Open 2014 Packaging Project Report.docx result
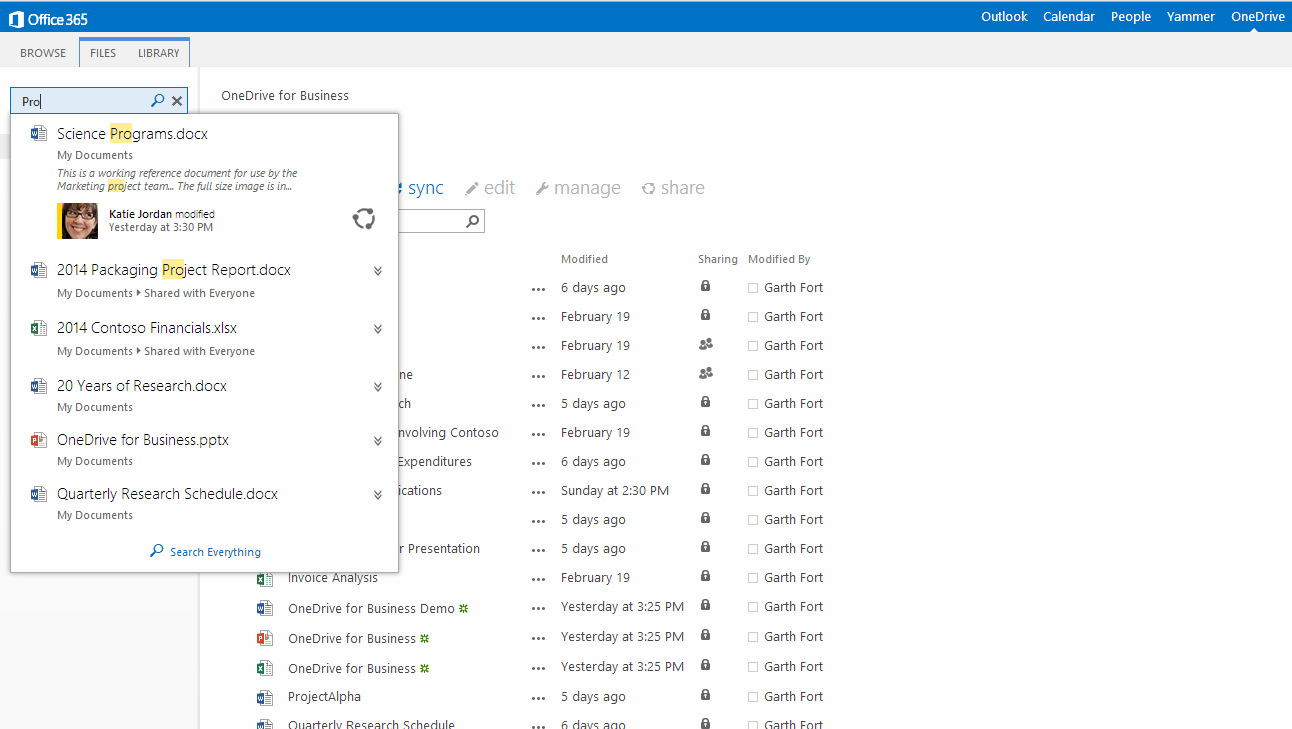This screenshot has height=729, width=1292. tap(174, 270)
